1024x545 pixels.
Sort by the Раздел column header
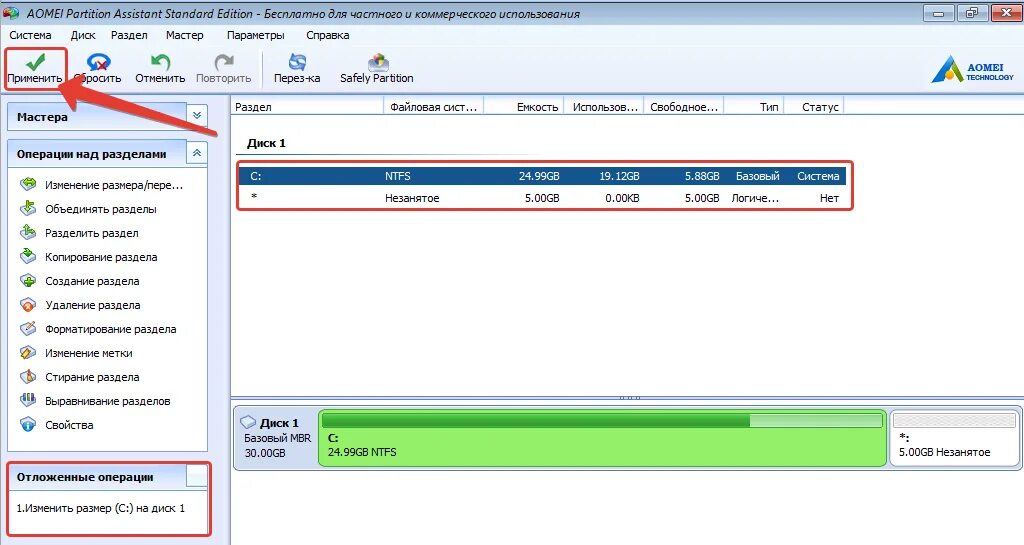point(307,107)
